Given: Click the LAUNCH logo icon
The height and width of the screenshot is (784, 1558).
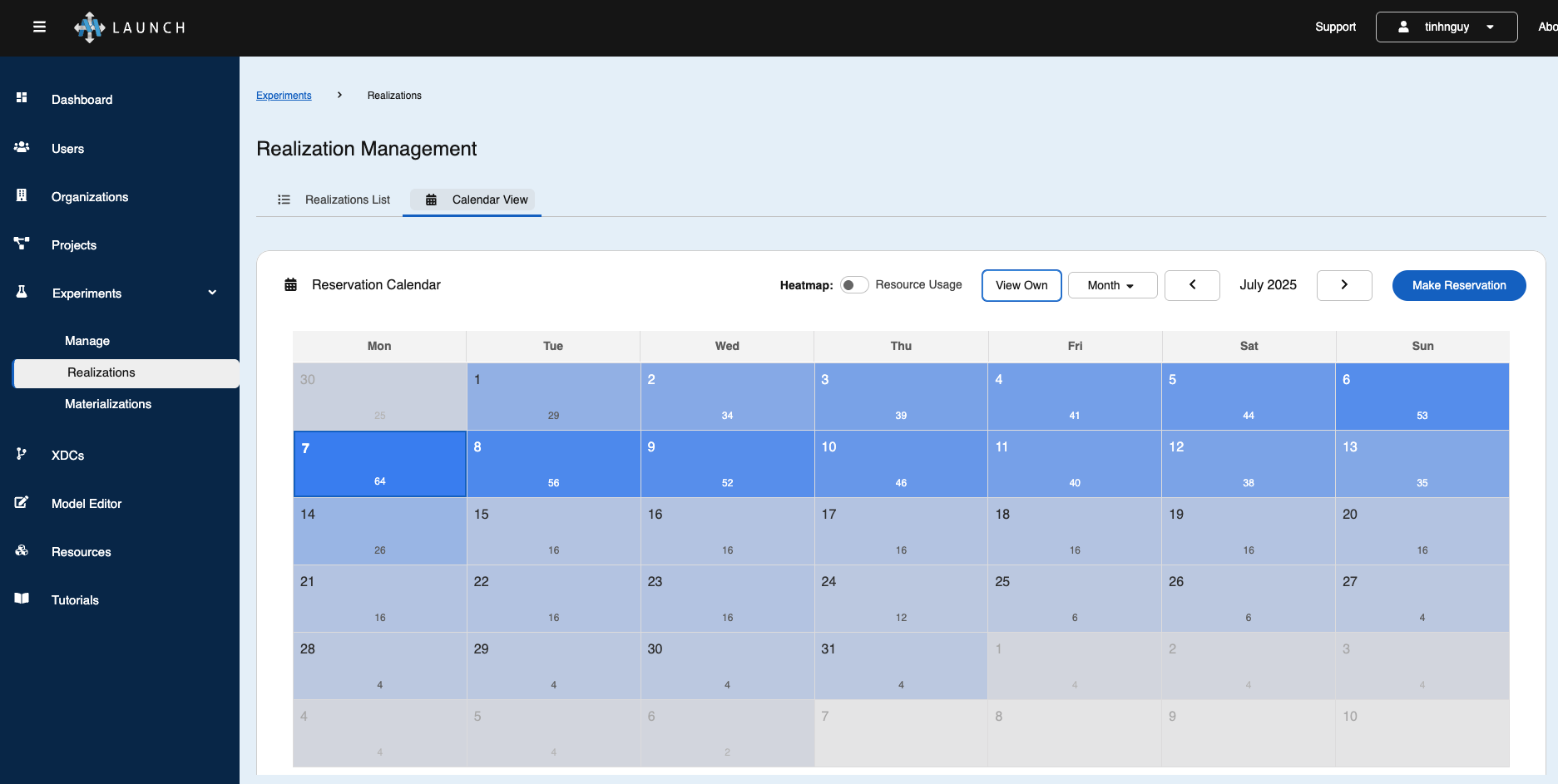Looking at the screenshot, I should (x=89, y=27).
